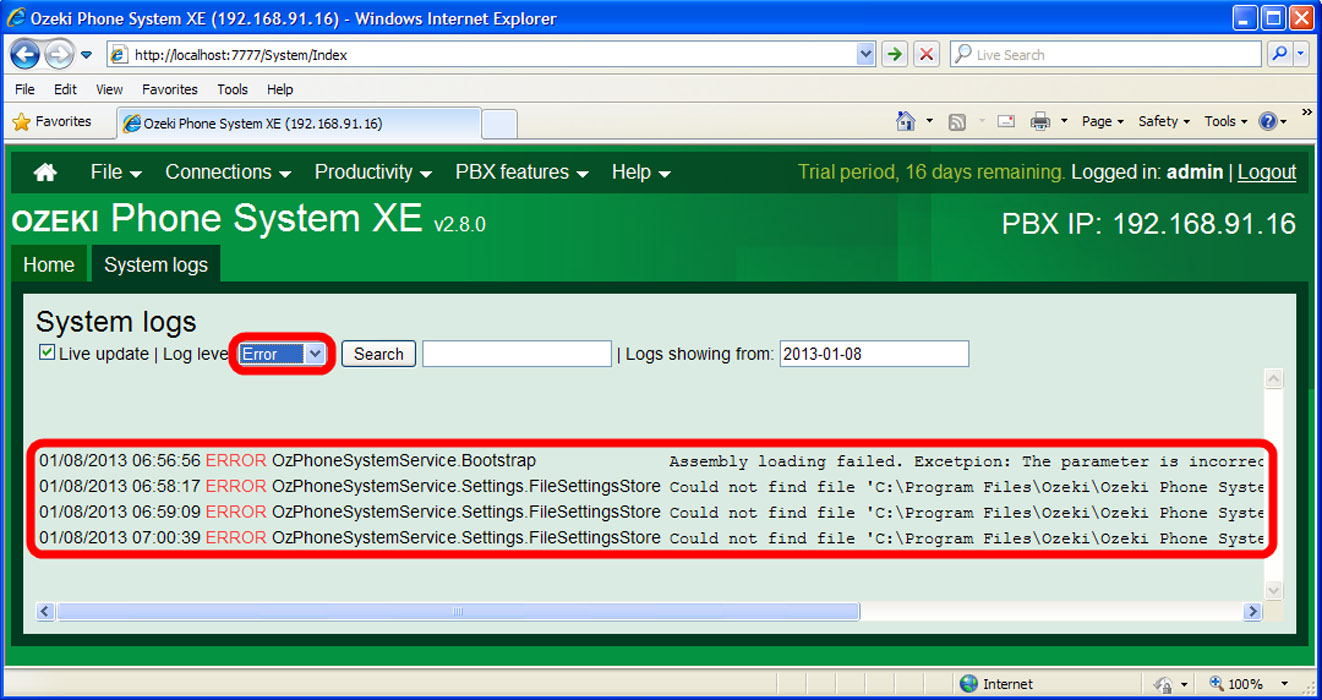Select the 06:59:09 FileSettingsStore error row

(651, 512)
